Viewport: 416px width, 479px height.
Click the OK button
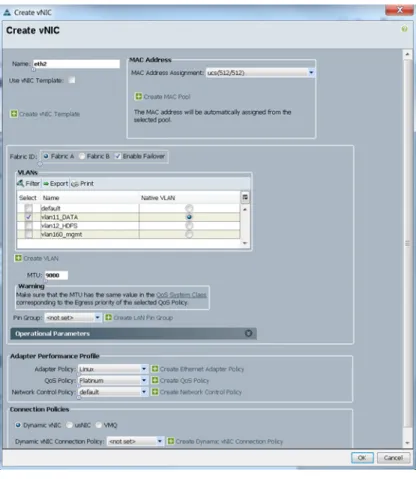(x=362, y=457)
